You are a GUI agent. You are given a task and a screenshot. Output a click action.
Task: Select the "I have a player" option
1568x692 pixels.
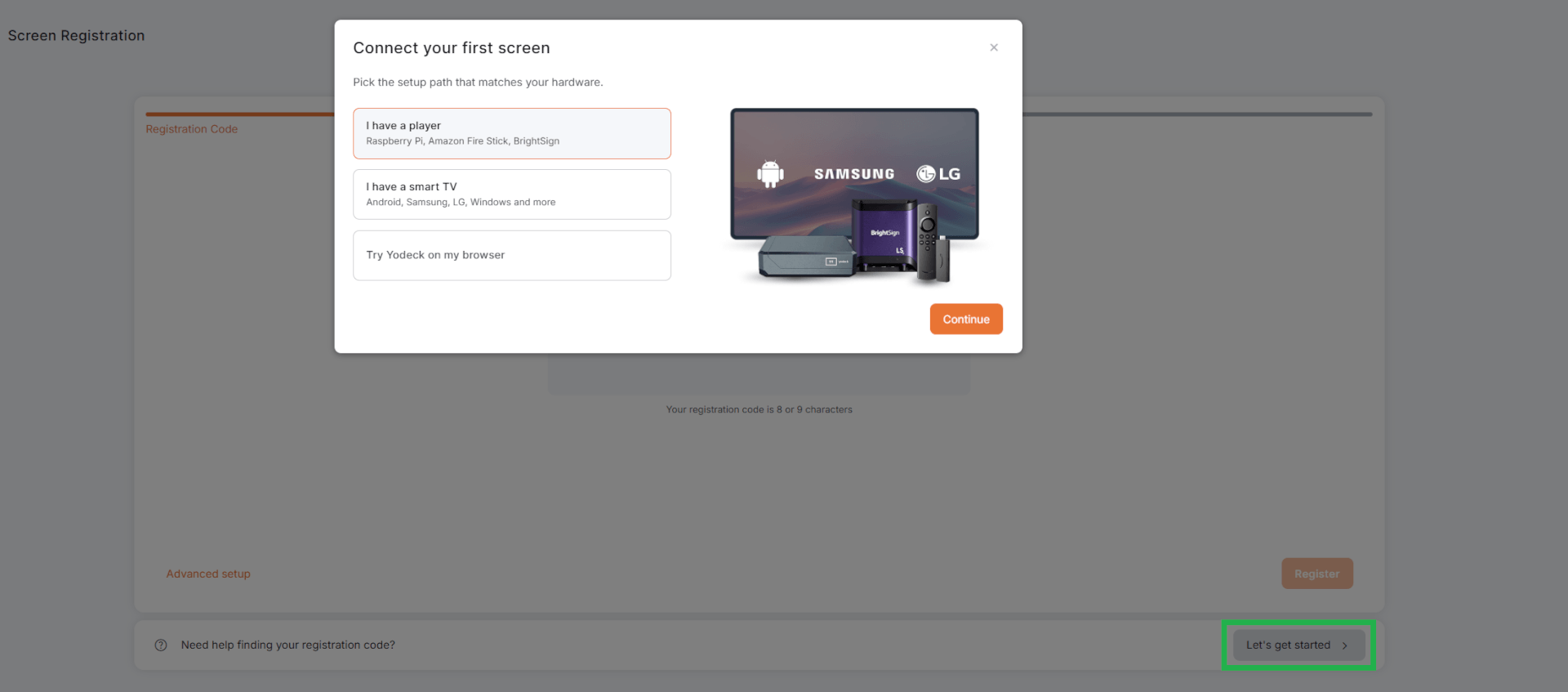[512, 133]
